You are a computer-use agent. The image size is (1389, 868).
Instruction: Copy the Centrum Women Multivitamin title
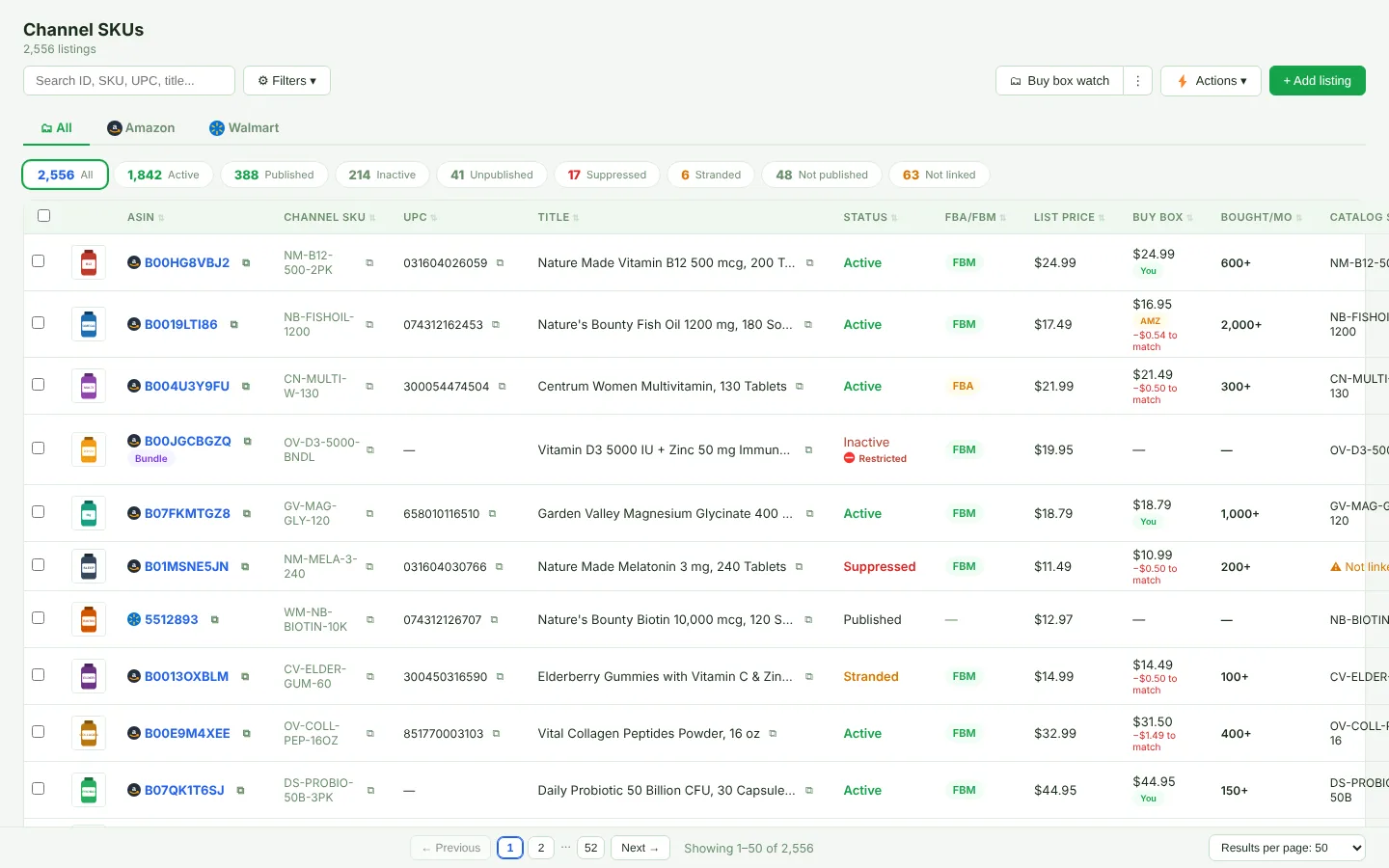click(800, 387)
